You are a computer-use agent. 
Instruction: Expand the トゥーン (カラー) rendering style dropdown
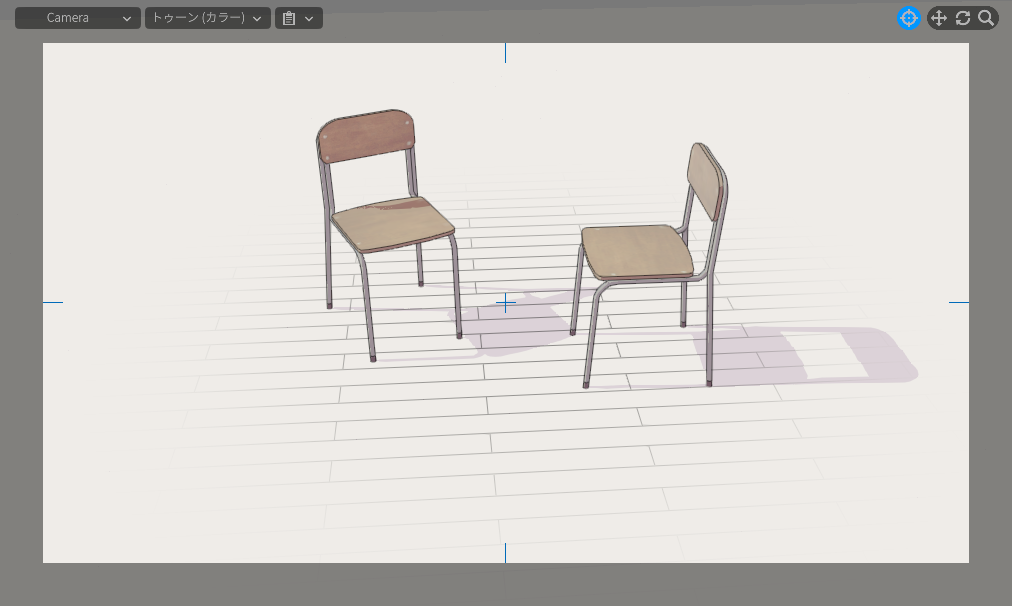coord(207,18)
